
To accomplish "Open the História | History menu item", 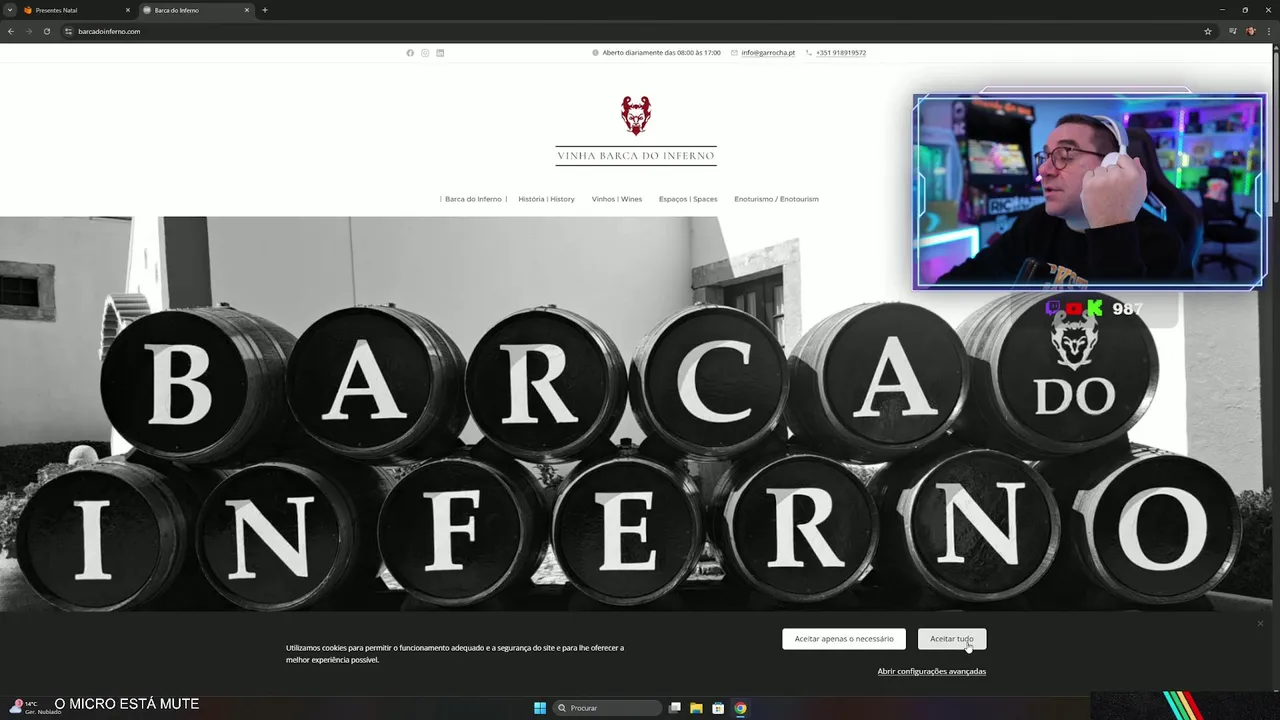I will click(x=546, y=199).
